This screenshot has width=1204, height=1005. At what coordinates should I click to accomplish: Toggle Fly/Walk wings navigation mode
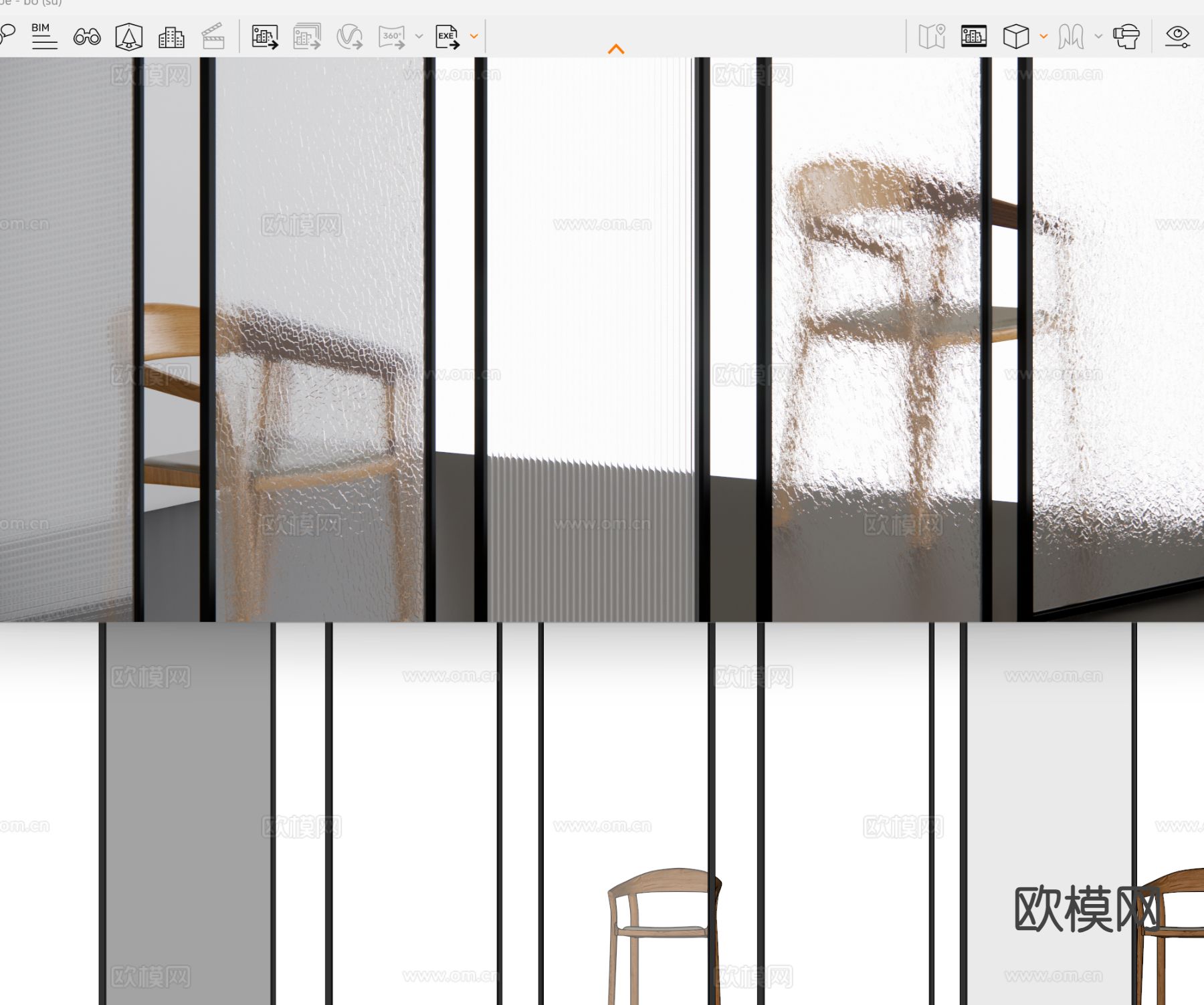1071,37
